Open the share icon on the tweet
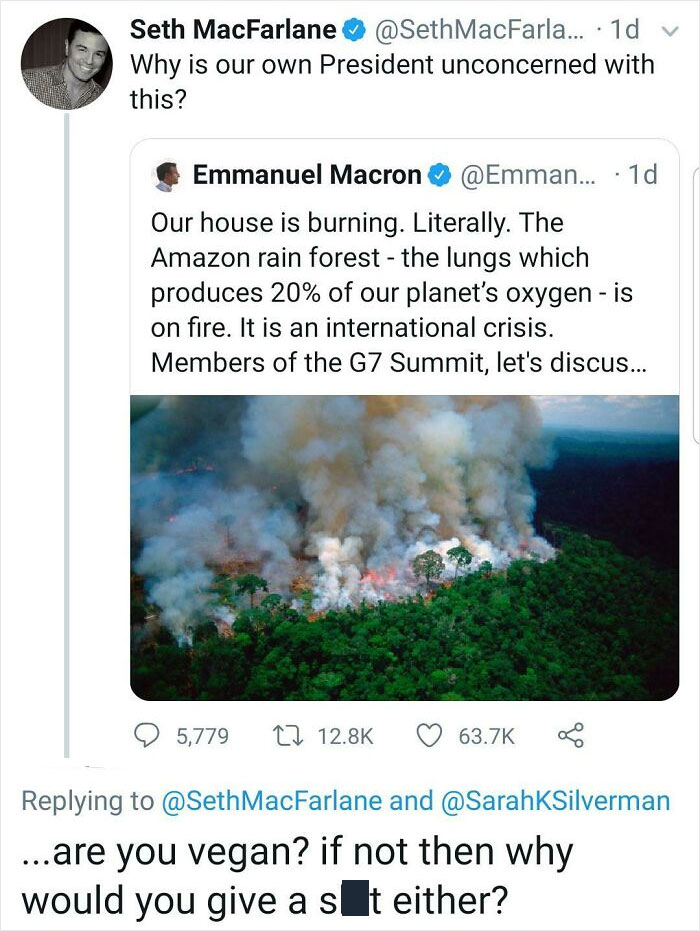Viewport: 700px width, 931px height. 570,736
